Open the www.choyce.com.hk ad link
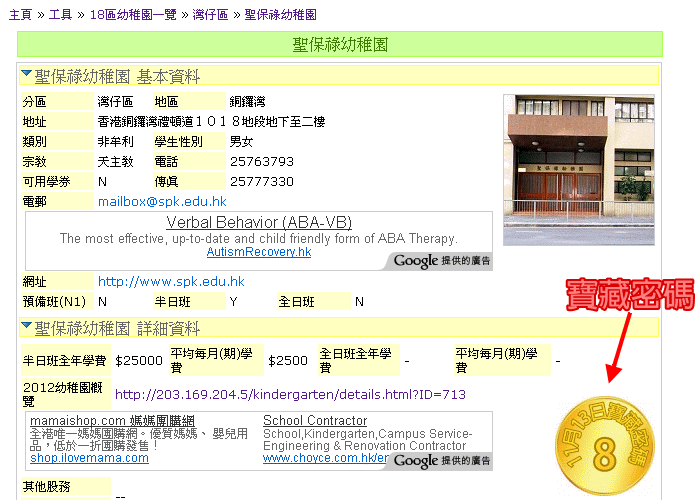The width and height of the screenshot is (696, 500). pos(326,458)
